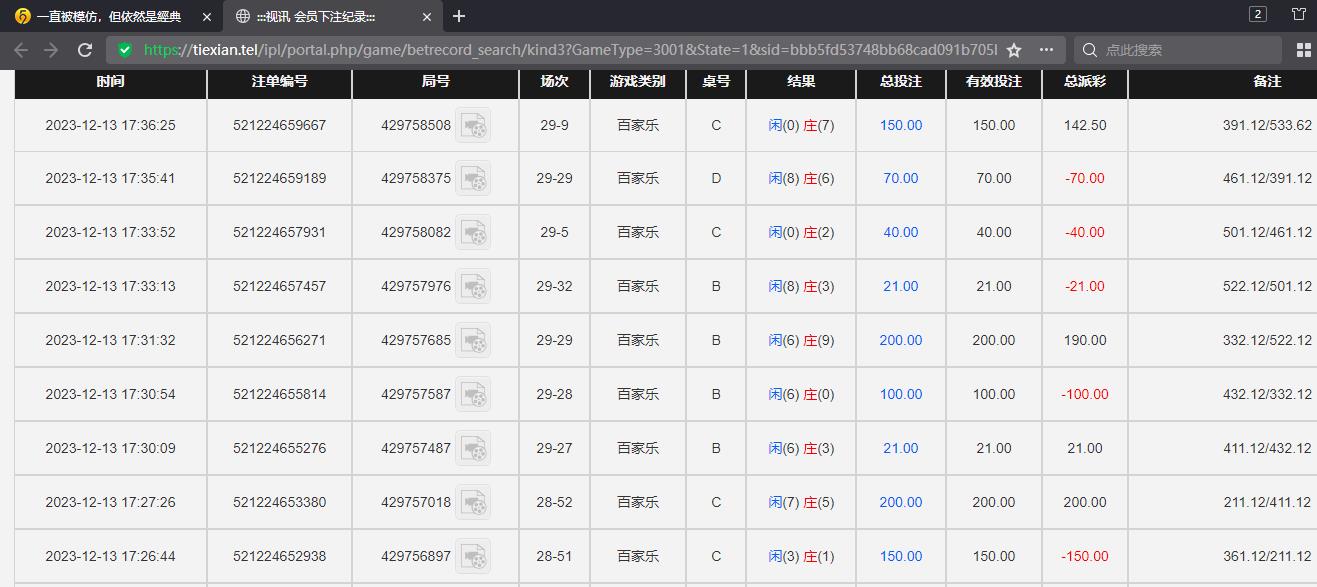The image size is (1317, 587).
Task: Select effective bet 70.00 cell
Action: coord(994,178)
